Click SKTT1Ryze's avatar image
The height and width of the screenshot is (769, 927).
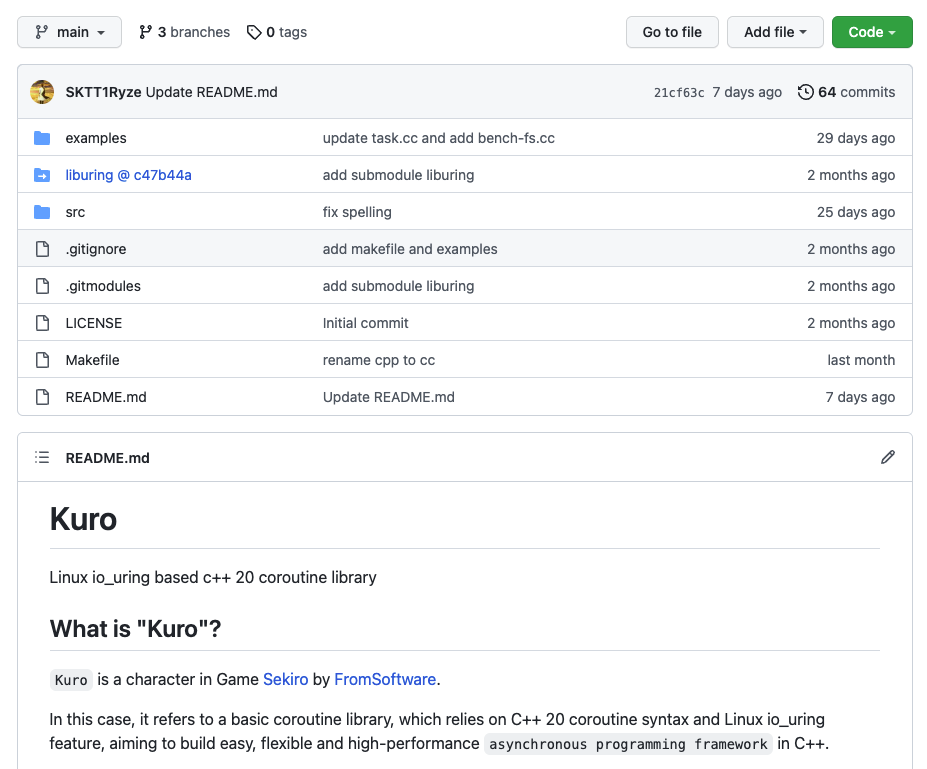(x=42, y=92)
